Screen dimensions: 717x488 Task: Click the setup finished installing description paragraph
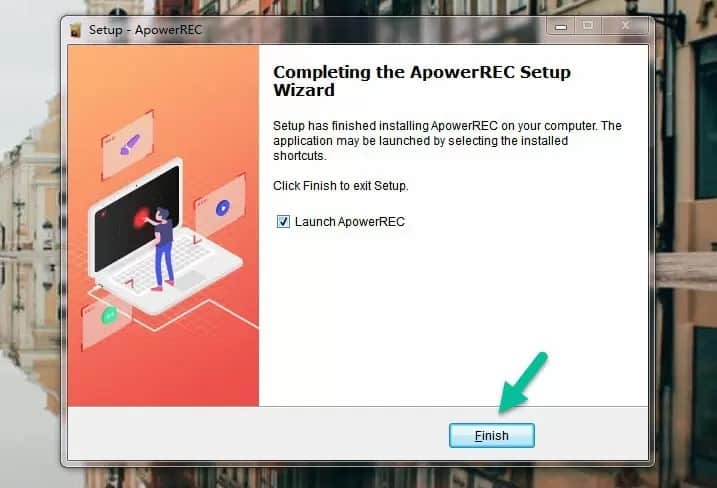pos(447,140)
